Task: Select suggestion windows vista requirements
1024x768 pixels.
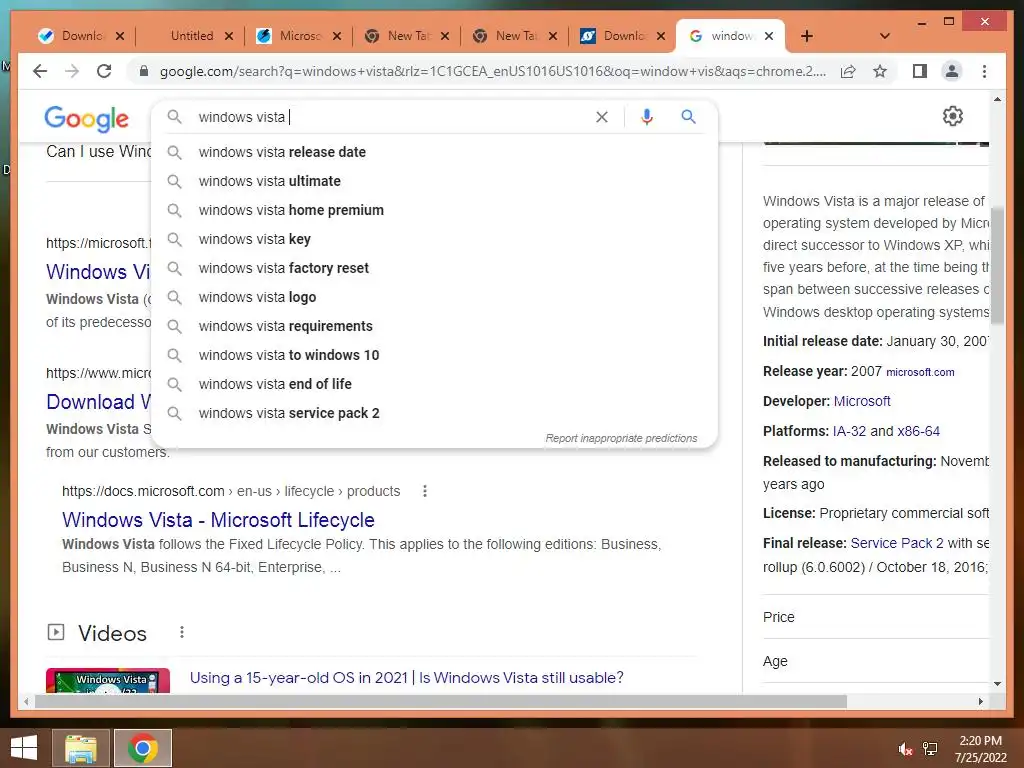Action: (434, 326)
